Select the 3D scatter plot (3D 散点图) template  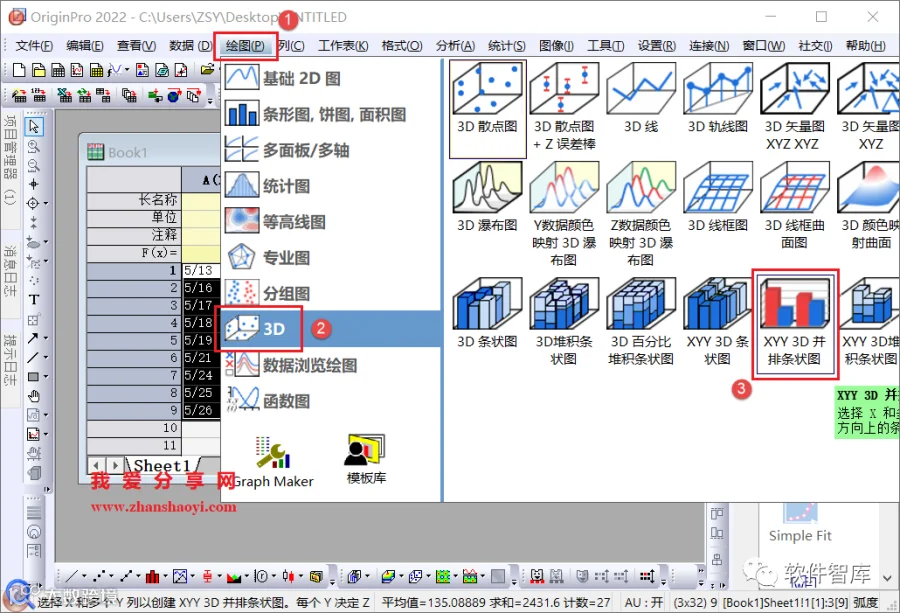(487, 108)
